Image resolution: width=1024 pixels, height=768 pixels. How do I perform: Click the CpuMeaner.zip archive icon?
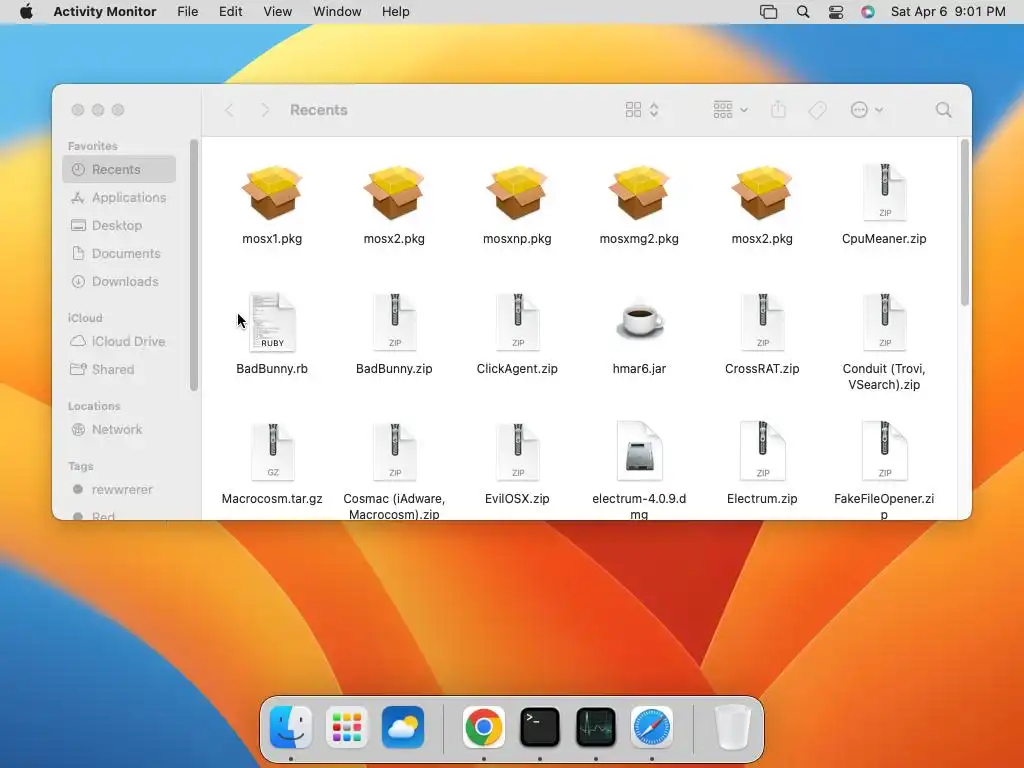point(884,193)
